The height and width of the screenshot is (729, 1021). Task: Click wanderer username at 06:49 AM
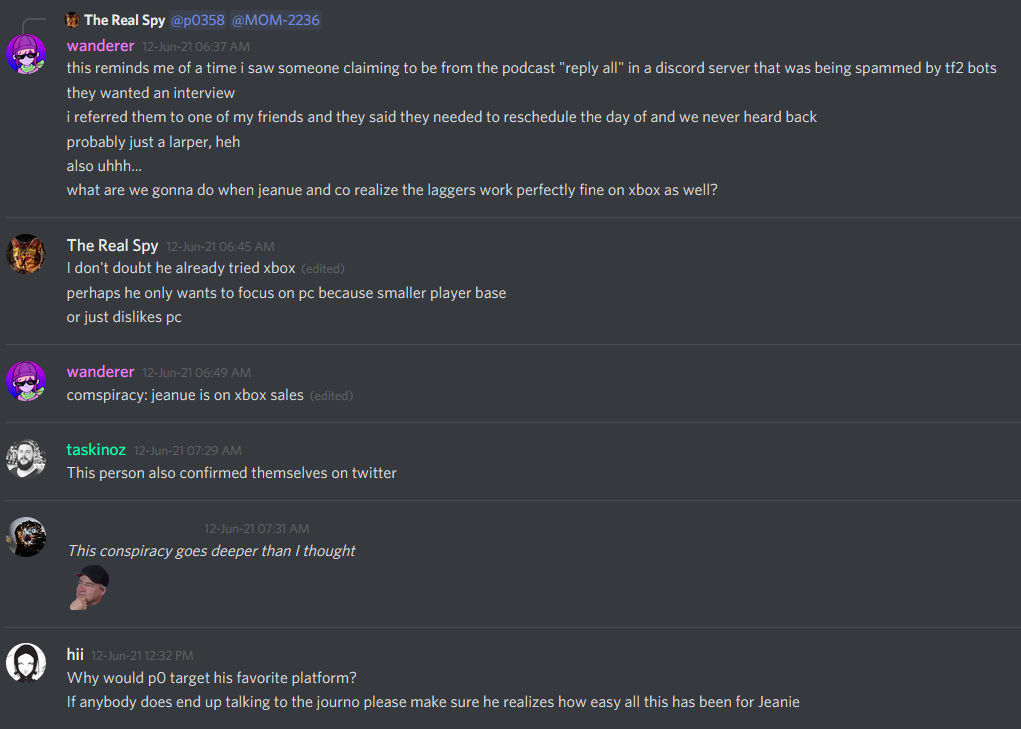(x=100, y=372)
